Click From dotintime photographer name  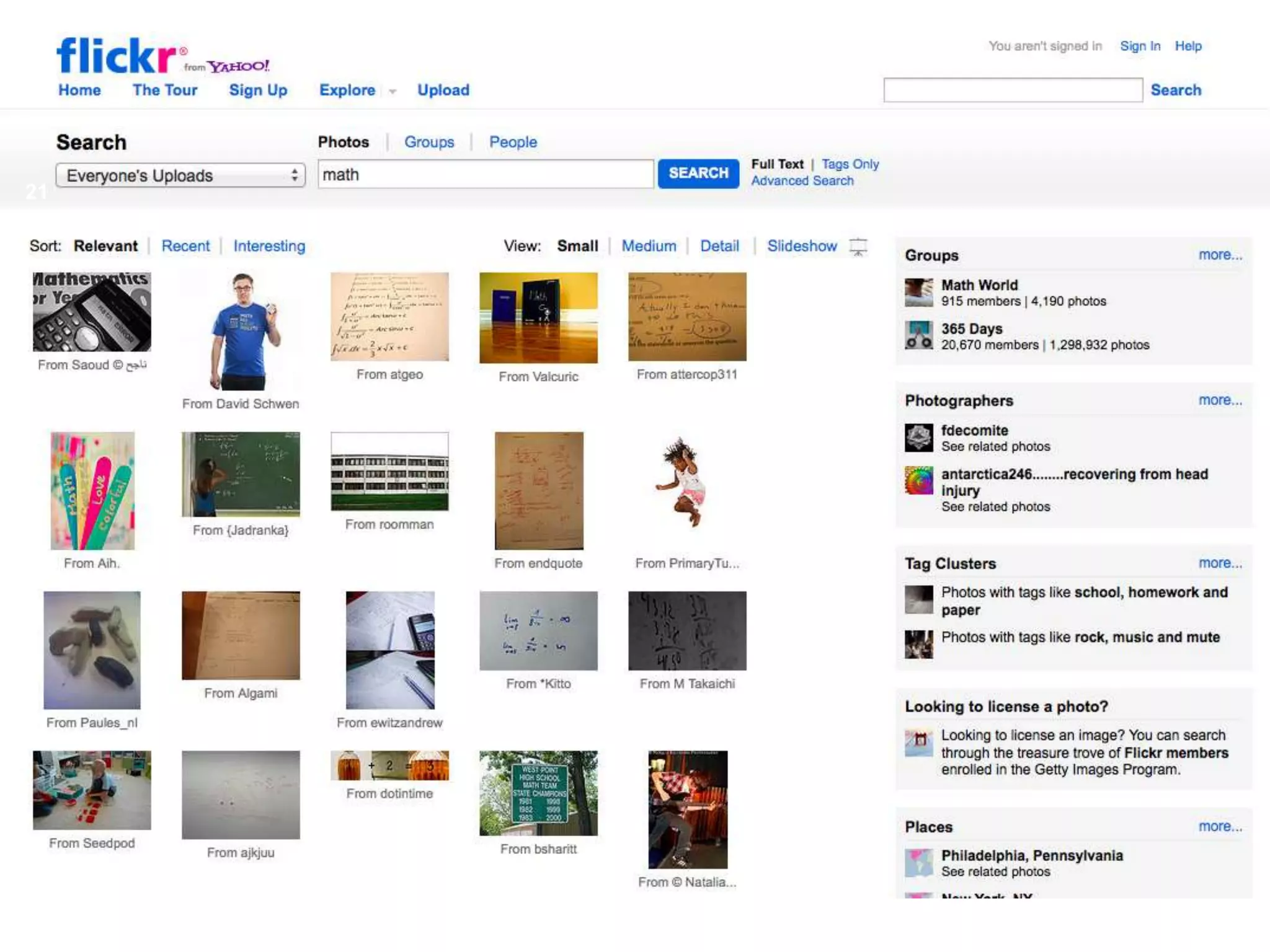(389, 793)
